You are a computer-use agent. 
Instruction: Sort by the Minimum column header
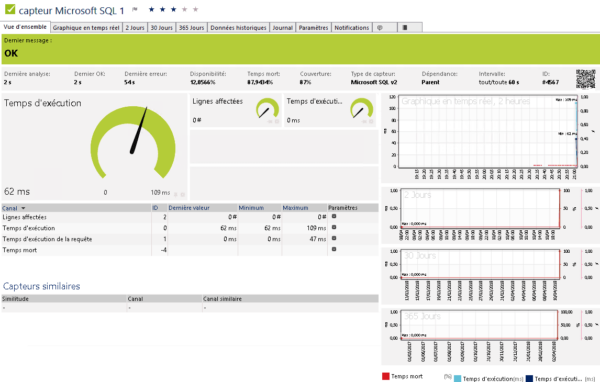(251, 208)
